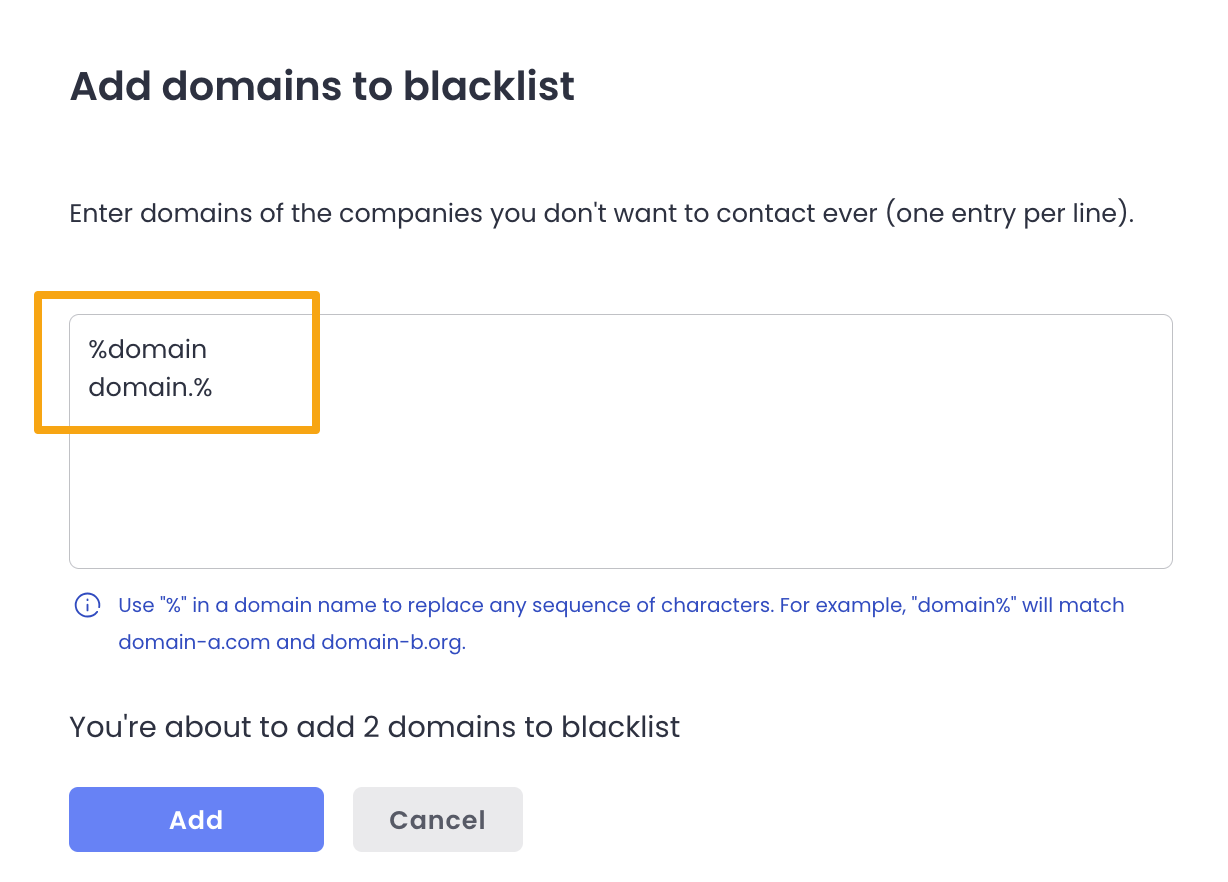Viewport: 1228px width, 882px height.
Task: Click the info icon beside the hint
Action: [88, 605]
